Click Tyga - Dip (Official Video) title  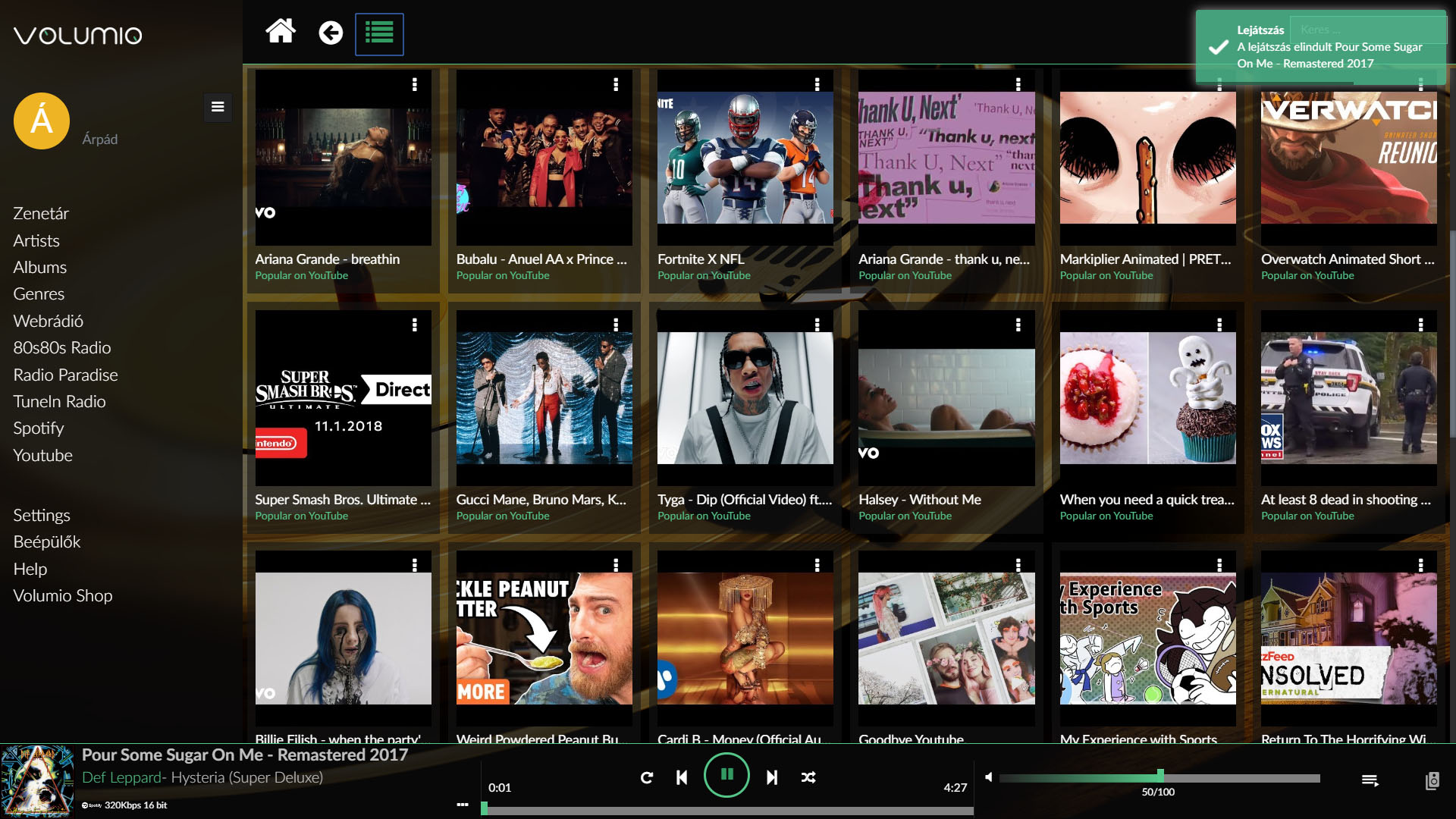tap(745, 499)
